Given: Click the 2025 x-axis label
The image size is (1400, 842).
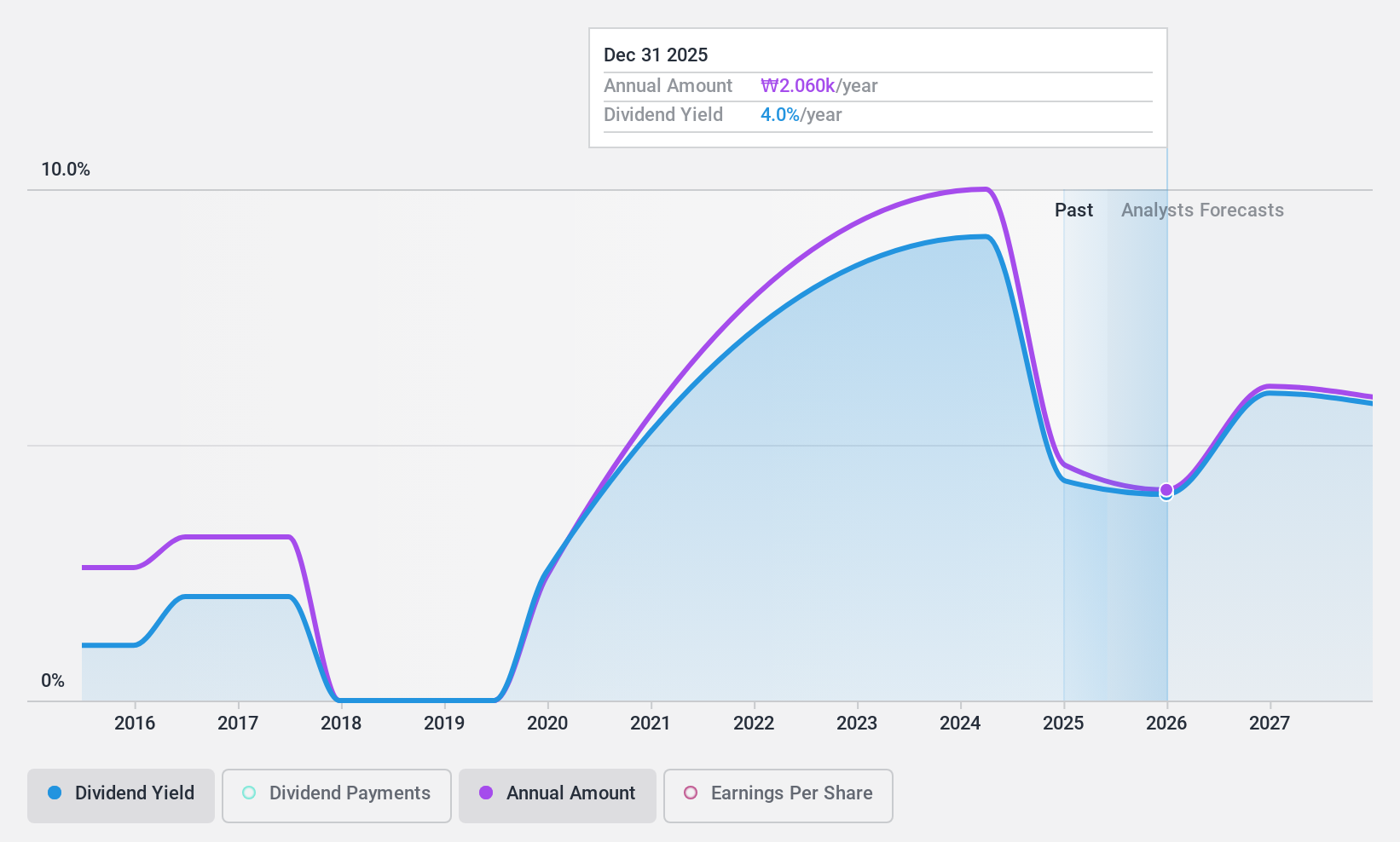Looking at the screenshot, I should pyautogui.click(x=1063, y=724).
